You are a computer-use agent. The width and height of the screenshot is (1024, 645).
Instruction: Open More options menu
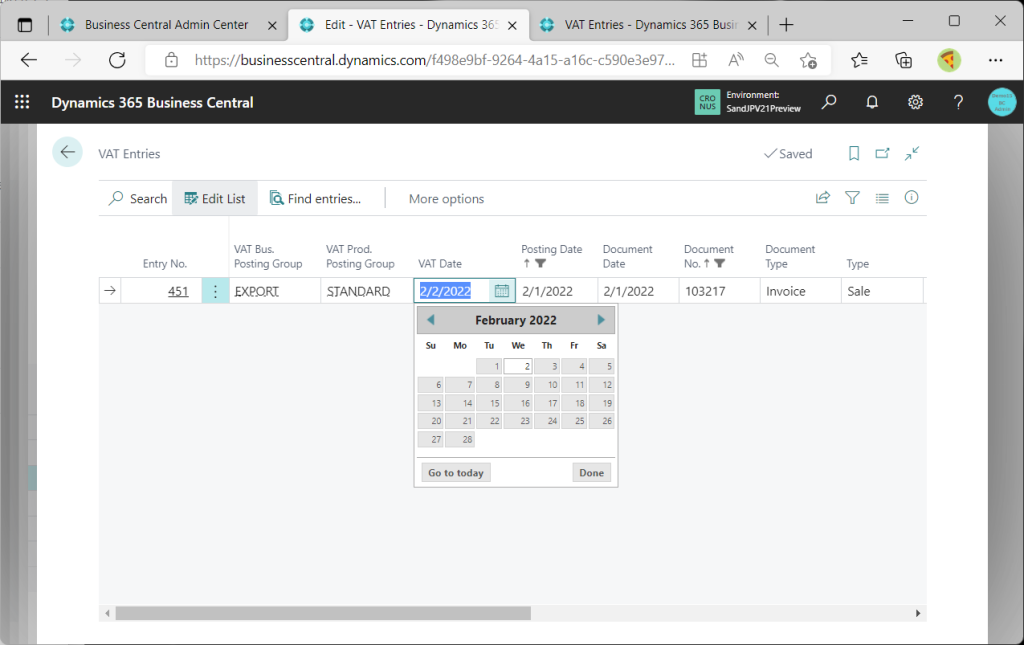point(446,198)
